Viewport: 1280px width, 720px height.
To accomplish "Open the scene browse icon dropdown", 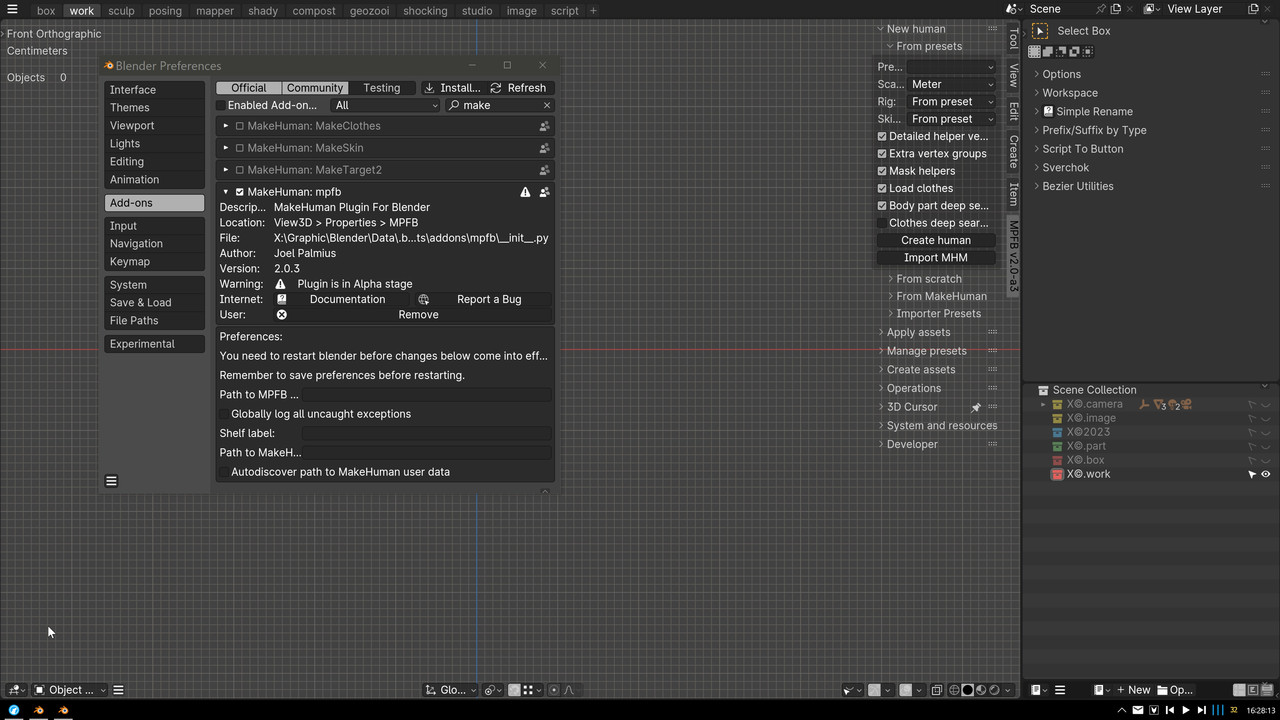I will 1014,9.
